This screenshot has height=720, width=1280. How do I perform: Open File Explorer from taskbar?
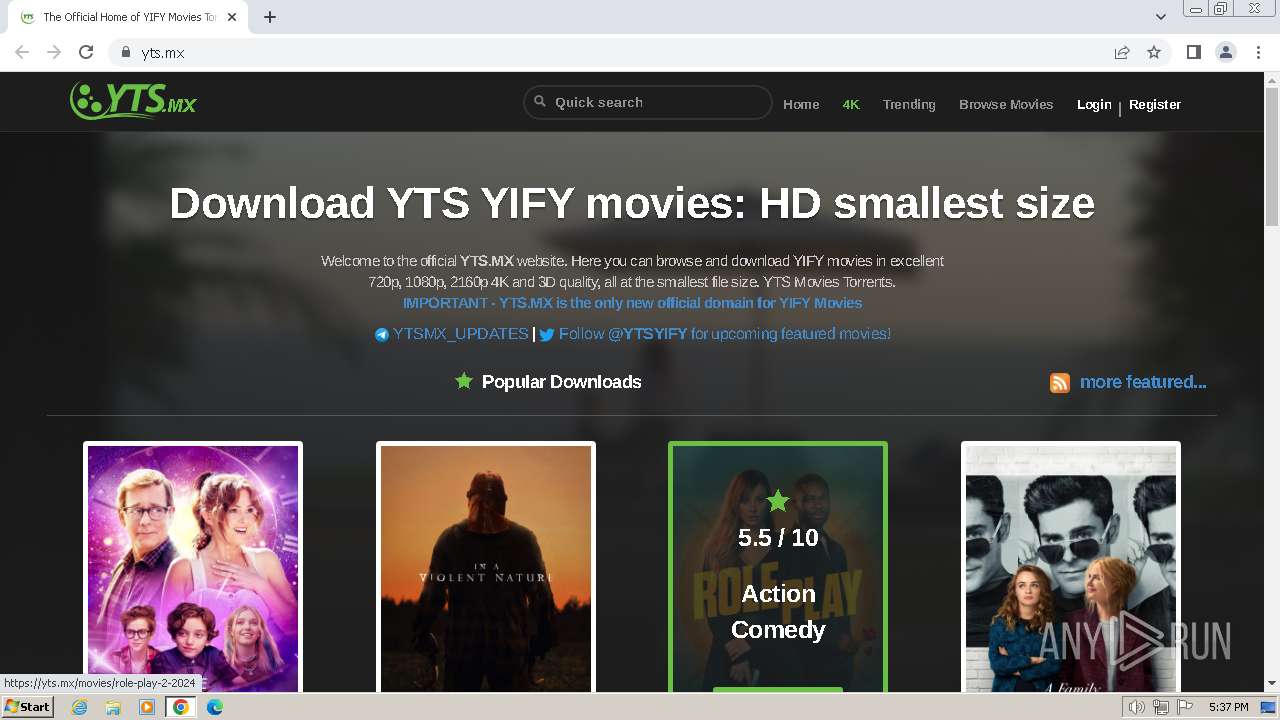click(x=113, y=707)
